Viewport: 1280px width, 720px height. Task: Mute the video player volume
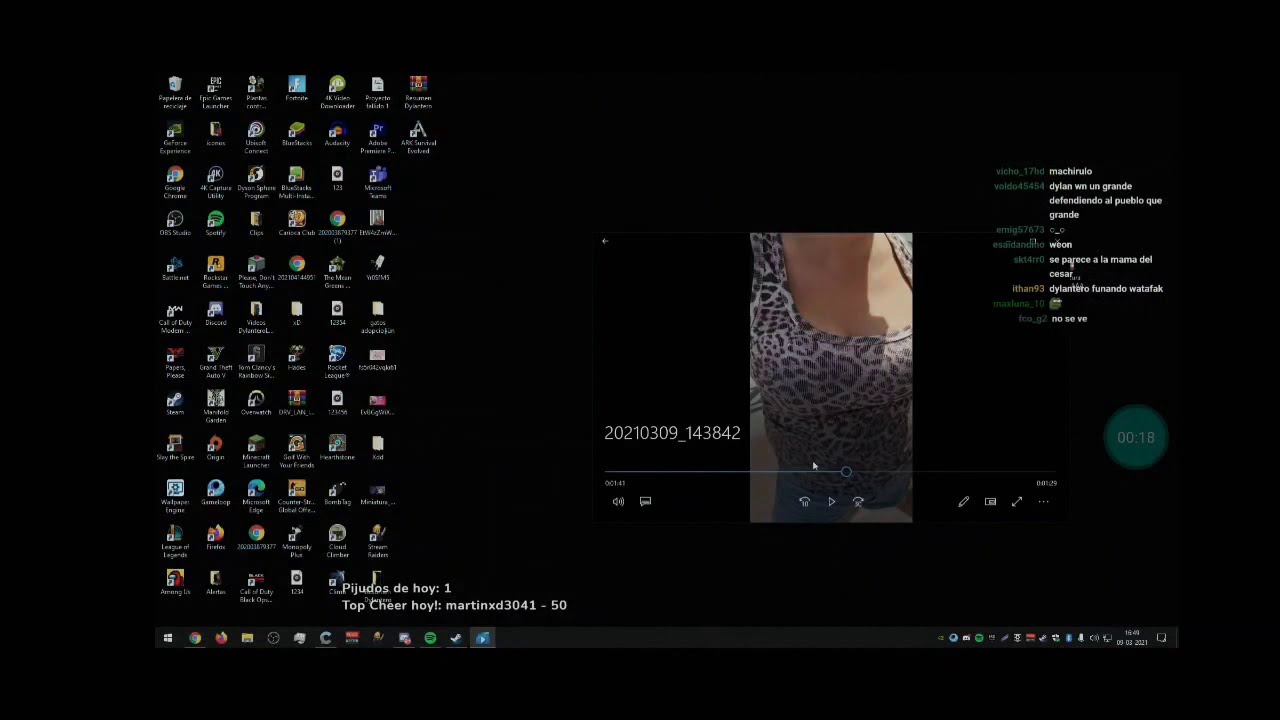click(618, 501)
